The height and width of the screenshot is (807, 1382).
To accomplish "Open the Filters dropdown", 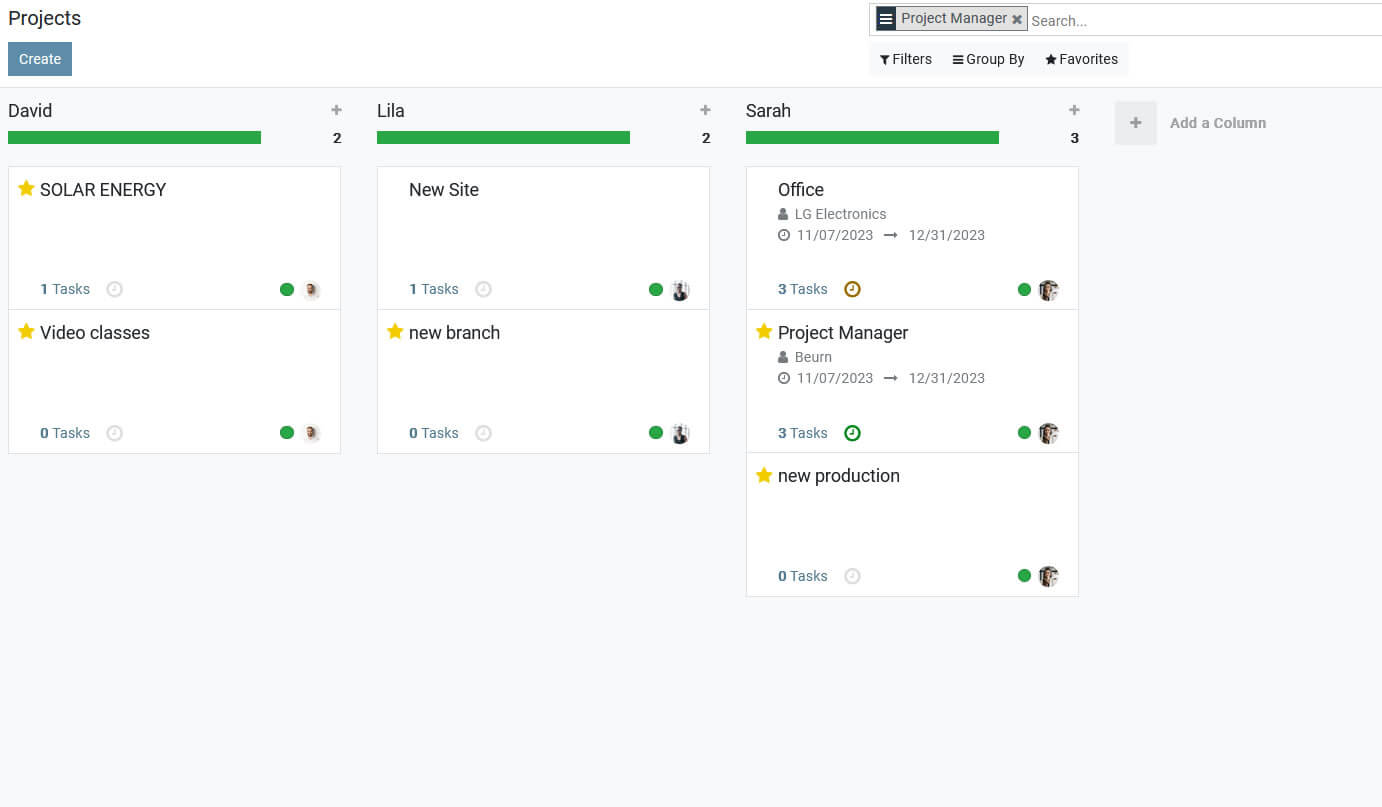I will (905, 59).
